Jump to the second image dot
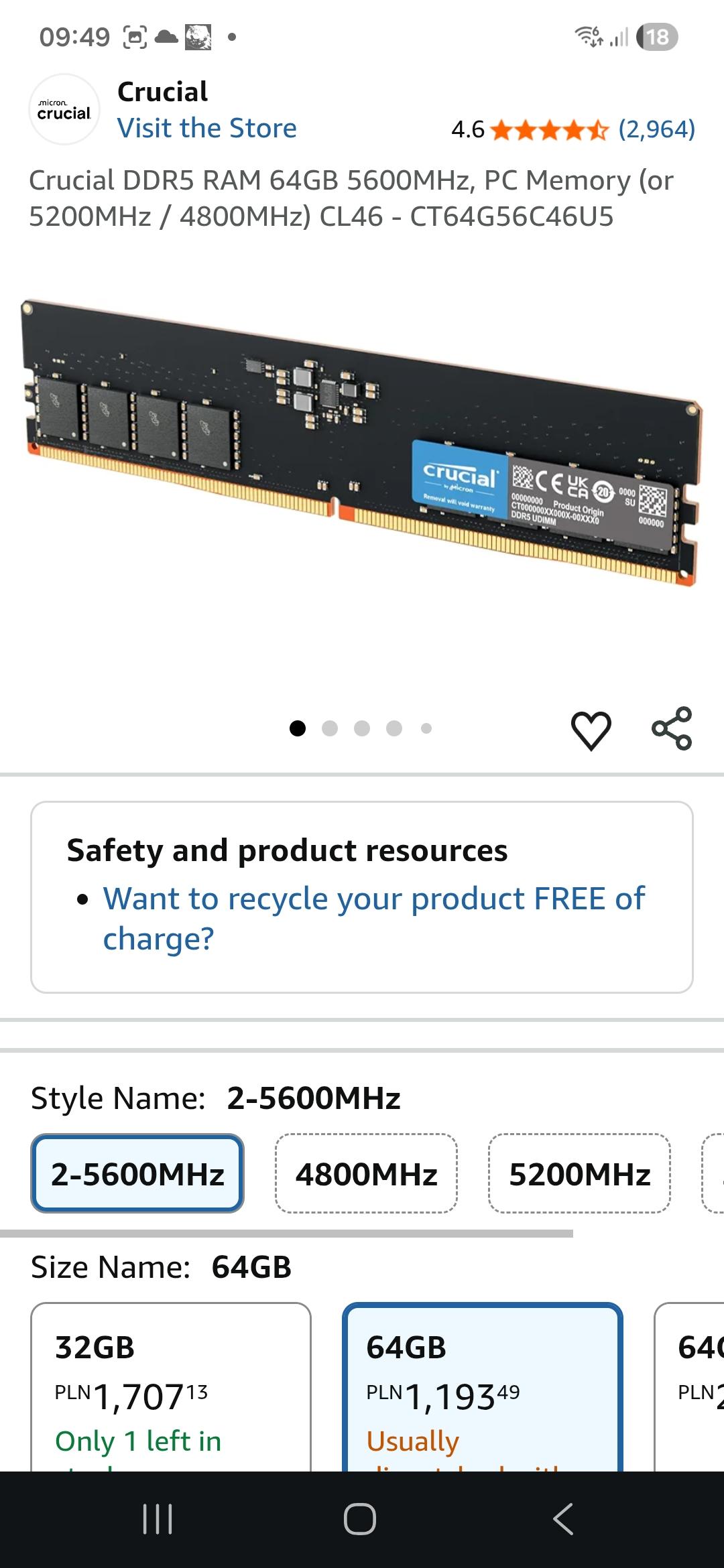Screen dimensions: 724x1568 330,728
